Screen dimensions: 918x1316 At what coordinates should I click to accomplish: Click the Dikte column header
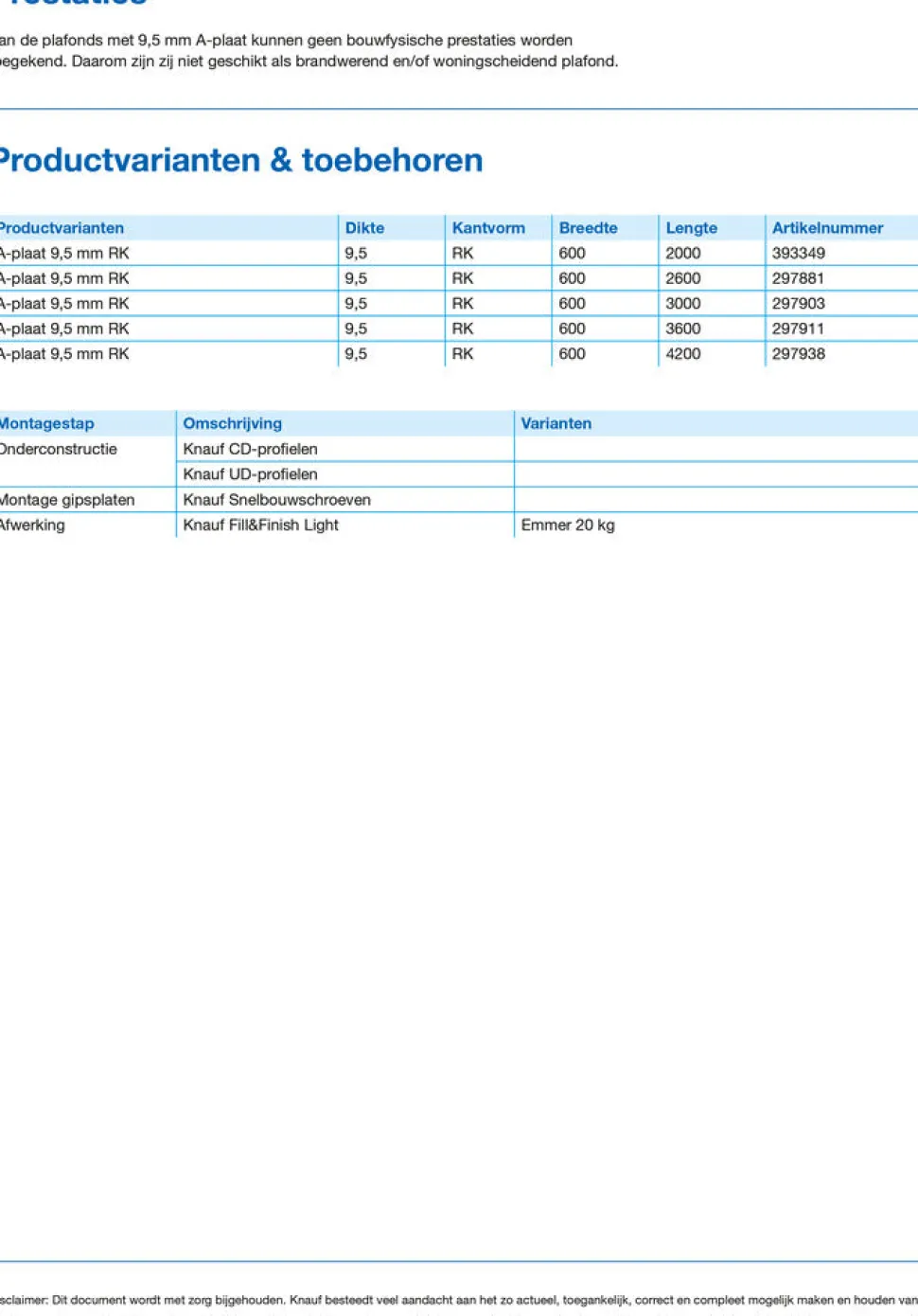tap(364, 228)
